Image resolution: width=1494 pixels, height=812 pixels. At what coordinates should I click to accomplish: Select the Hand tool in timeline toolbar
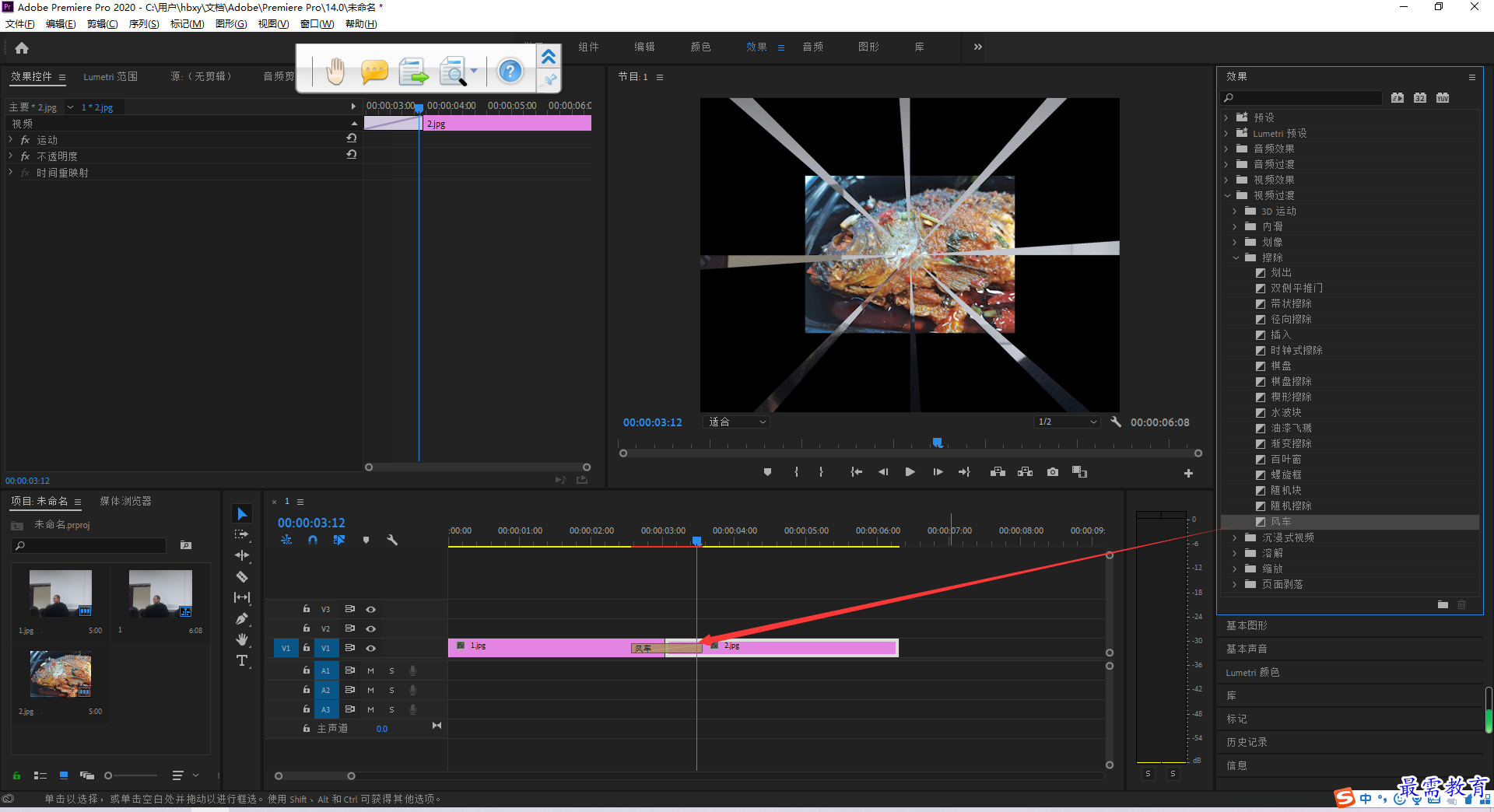point(242,639)
